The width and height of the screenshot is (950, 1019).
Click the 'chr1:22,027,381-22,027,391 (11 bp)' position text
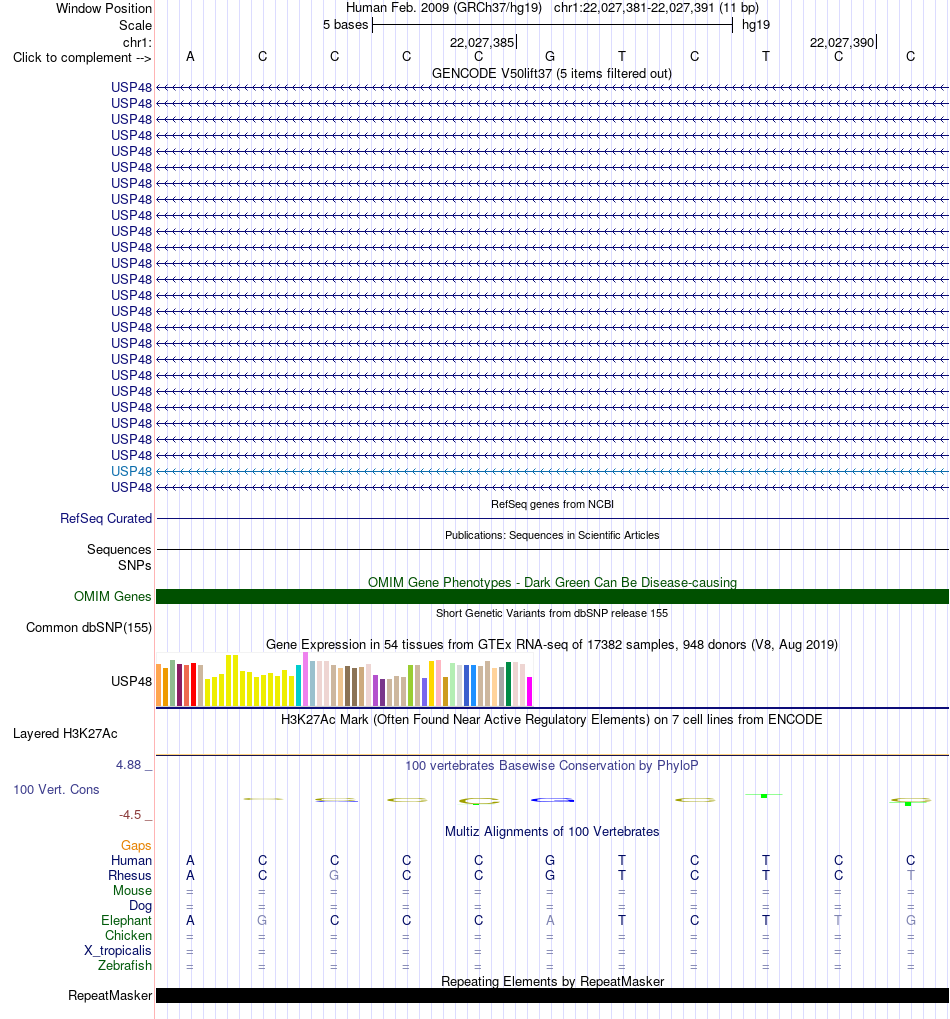pos(656,8)
